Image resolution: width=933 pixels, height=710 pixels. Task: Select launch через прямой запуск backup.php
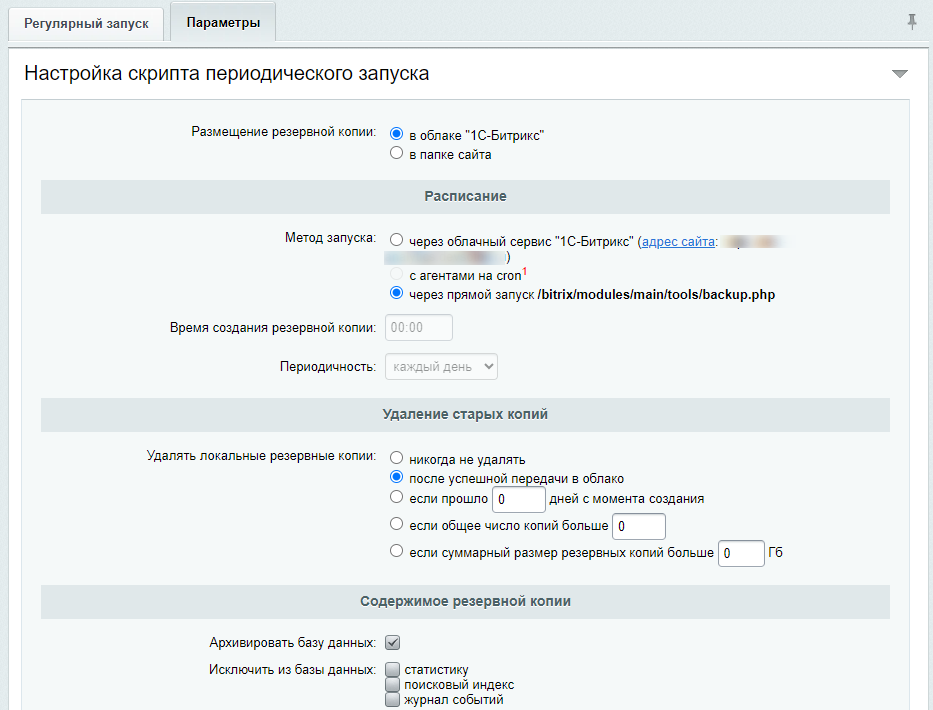coord(396,293)
